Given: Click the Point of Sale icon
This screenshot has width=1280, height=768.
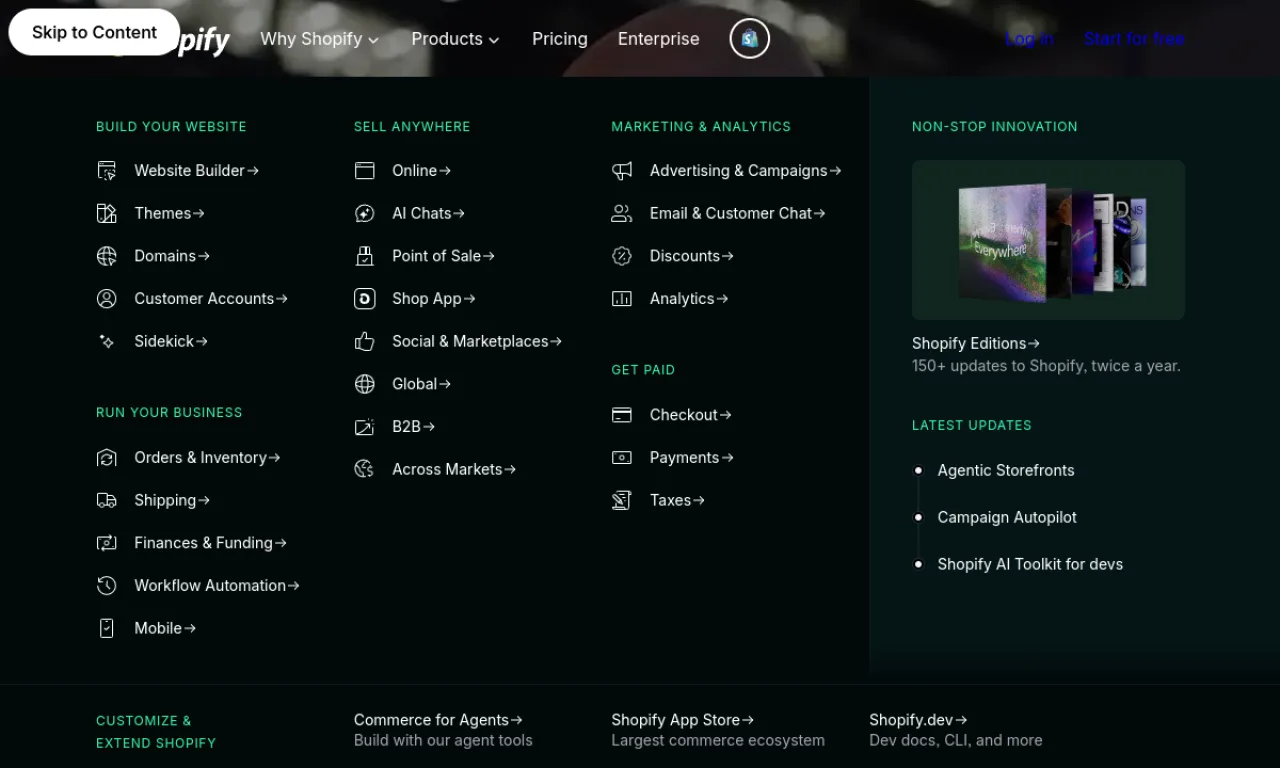Looking at the screenshot, I should pos(364,256).
